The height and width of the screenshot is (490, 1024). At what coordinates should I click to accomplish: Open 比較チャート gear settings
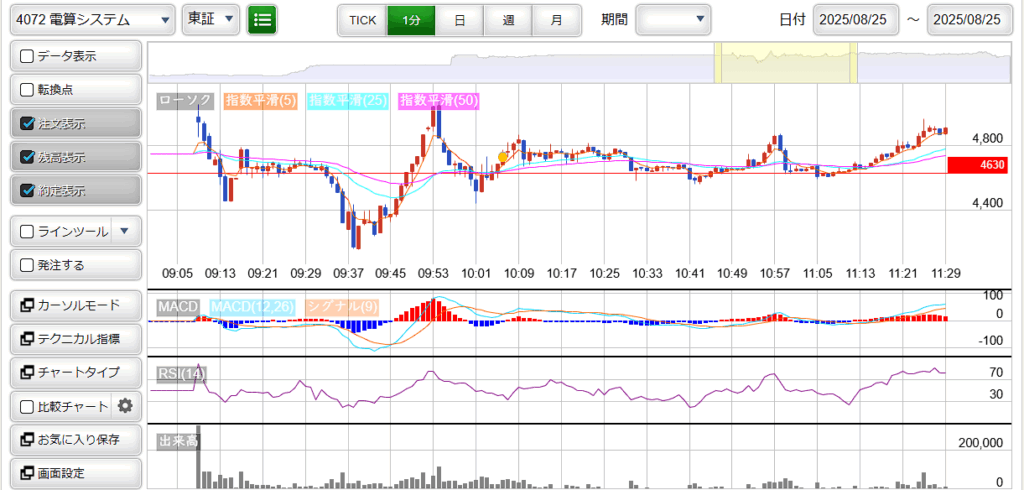click(x=125, y=406)
